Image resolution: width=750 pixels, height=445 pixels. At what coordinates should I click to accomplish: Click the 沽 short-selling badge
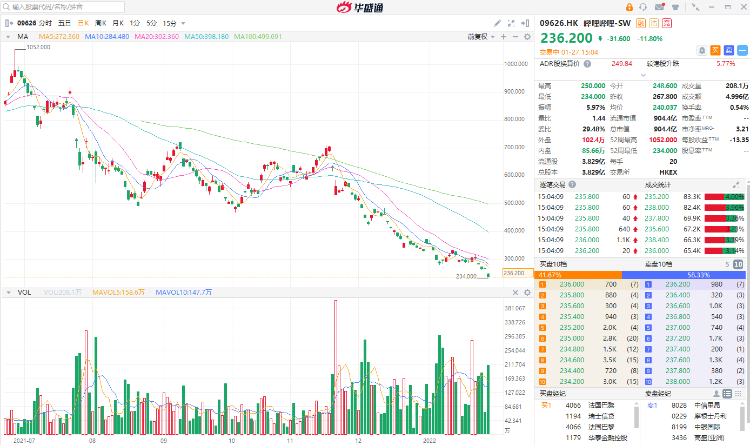pos(654,23)
